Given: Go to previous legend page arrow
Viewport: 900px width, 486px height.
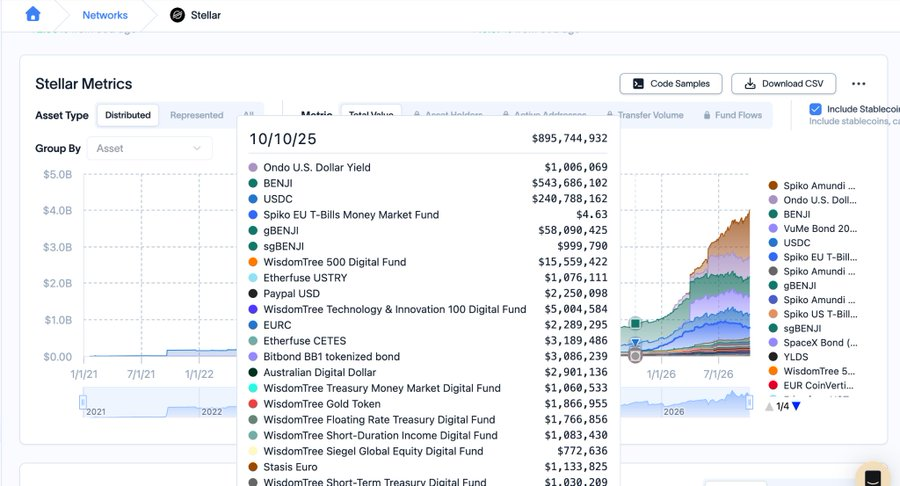Looking at the screenshot, I should click(x=770, y=406).
